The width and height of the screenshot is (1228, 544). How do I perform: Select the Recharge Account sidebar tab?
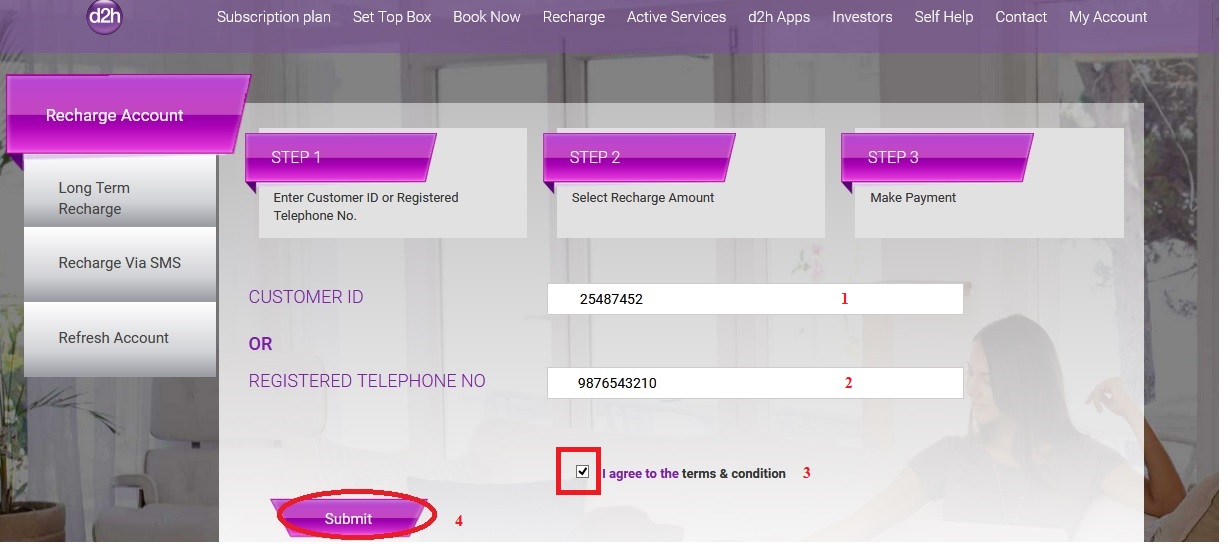click(115, 116)
